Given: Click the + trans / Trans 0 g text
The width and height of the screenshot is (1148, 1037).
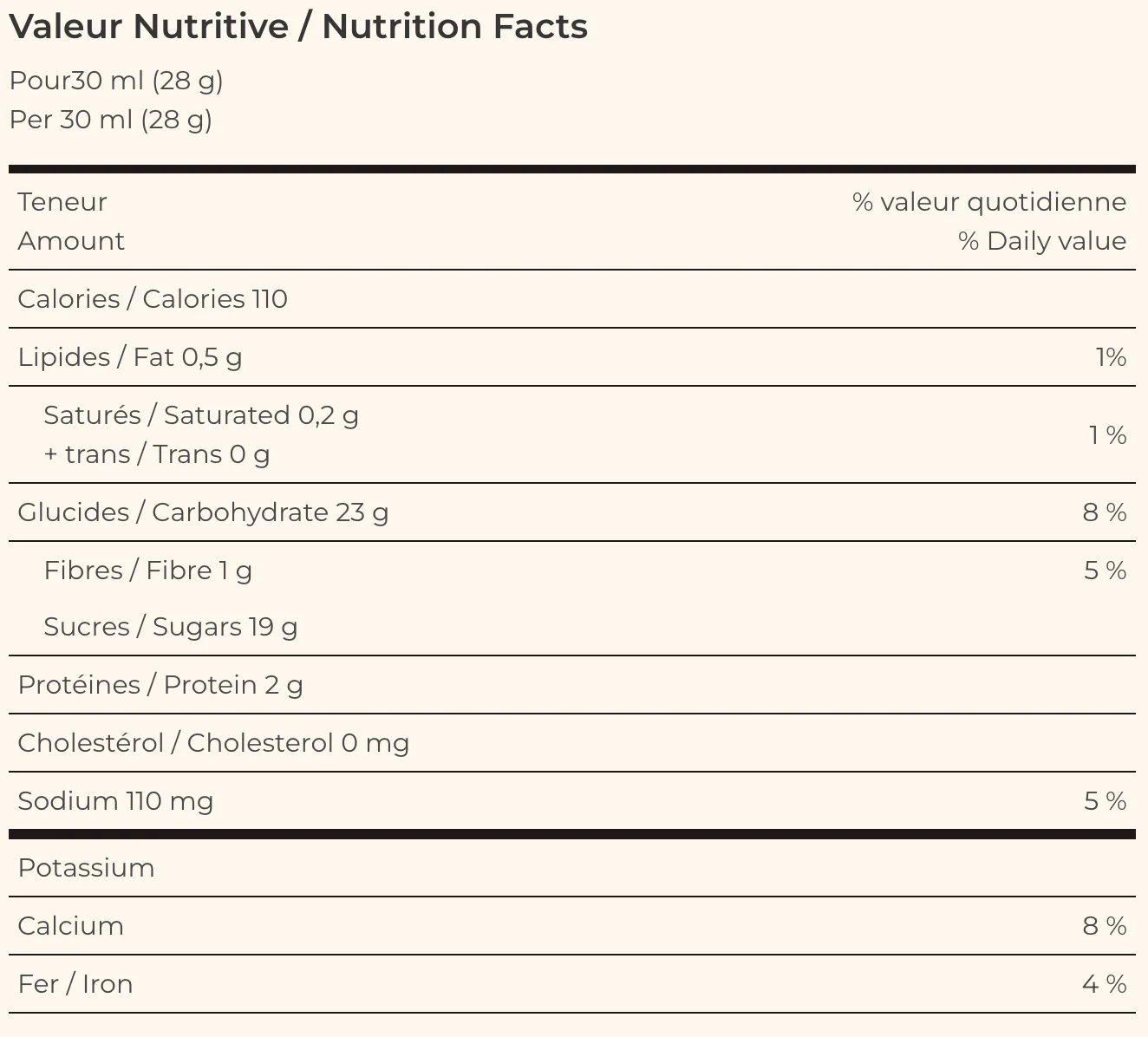Looking at the screenshot, I should (157, 454).
